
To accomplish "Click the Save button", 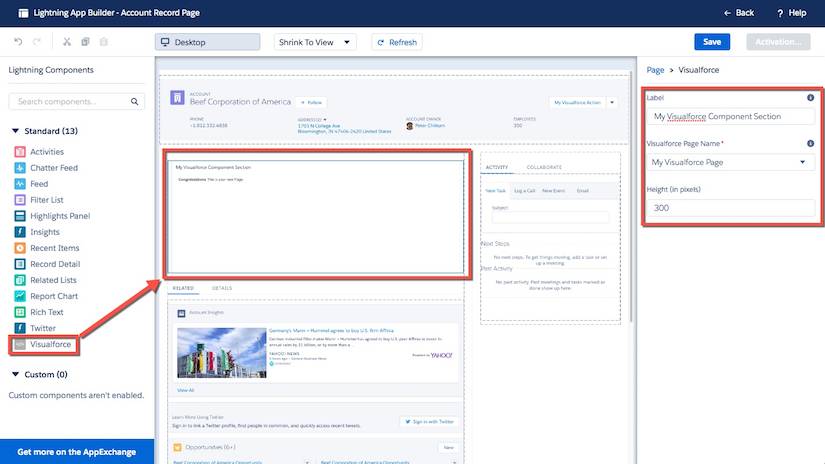I will click(712, 42).
